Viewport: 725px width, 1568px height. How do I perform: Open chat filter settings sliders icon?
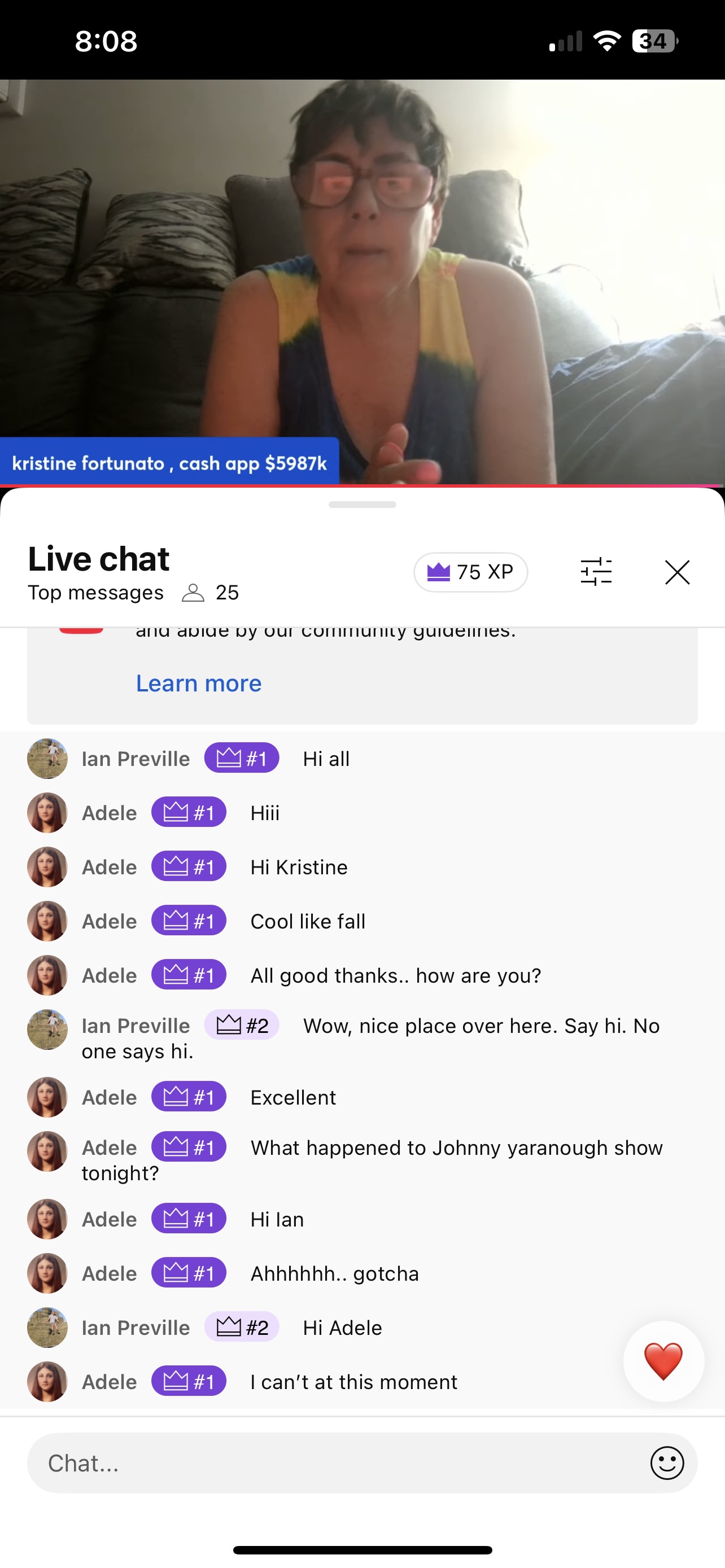[596, 572]
